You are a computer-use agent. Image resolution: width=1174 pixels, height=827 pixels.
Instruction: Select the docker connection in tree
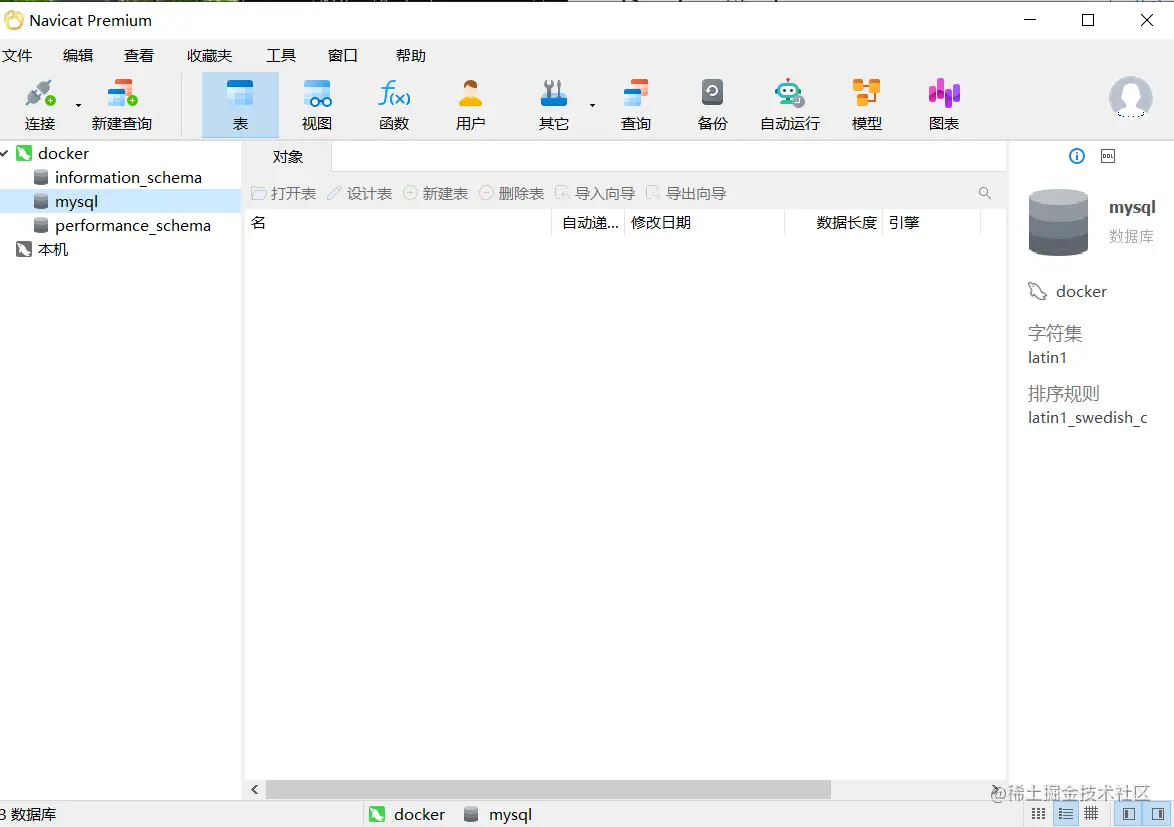64,153
